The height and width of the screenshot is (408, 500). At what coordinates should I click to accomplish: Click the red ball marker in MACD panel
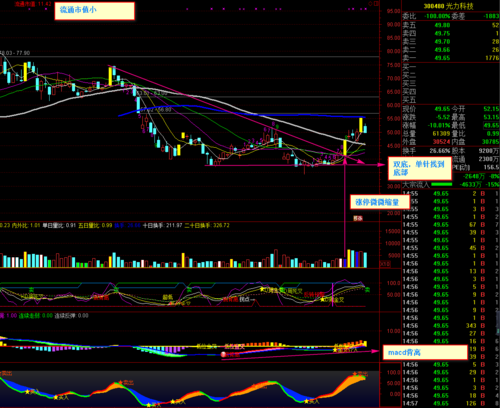[223, 355]
